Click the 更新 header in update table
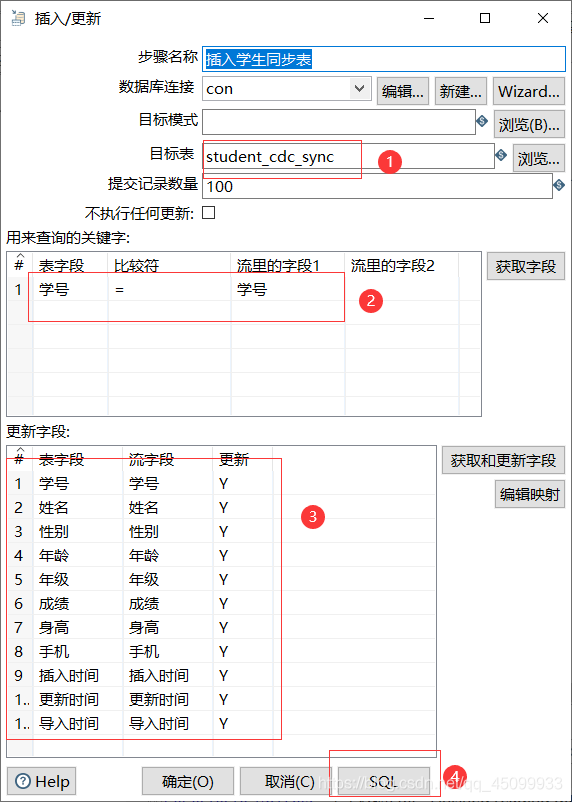 243,459
